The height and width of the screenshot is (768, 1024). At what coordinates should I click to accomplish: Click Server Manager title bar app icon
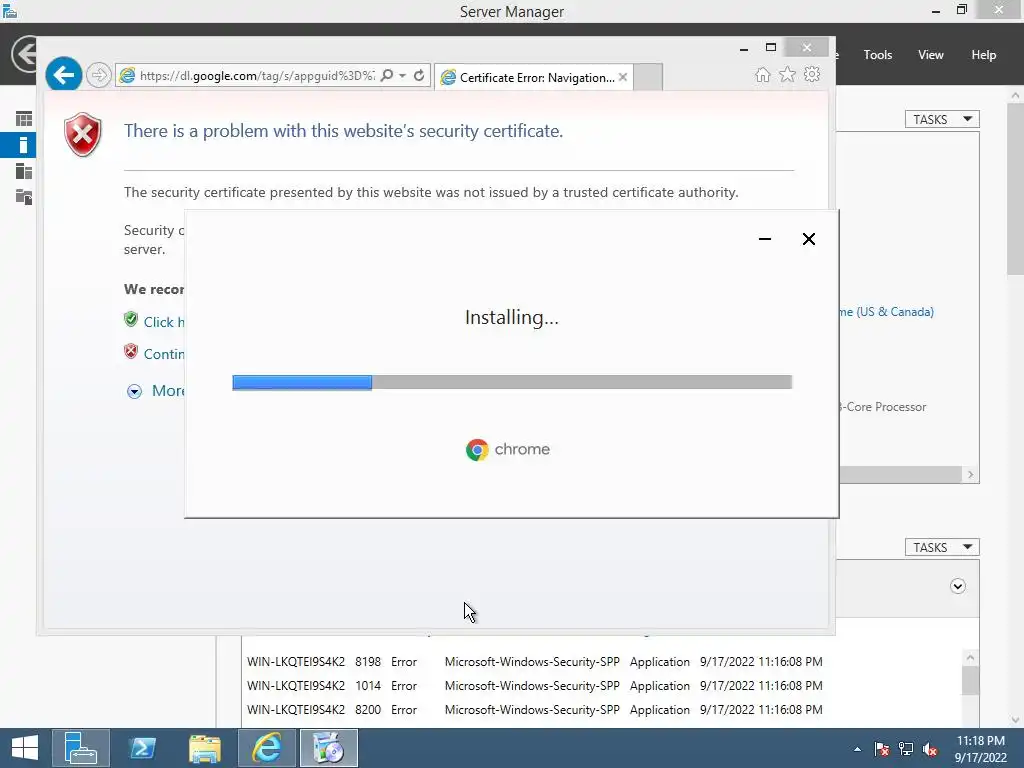pos(10,10)
